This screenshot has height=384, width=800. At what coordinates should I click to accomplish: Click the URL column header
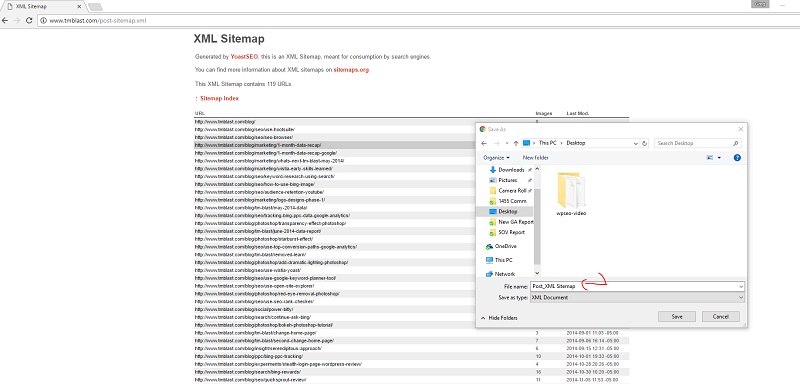(198, 113)
